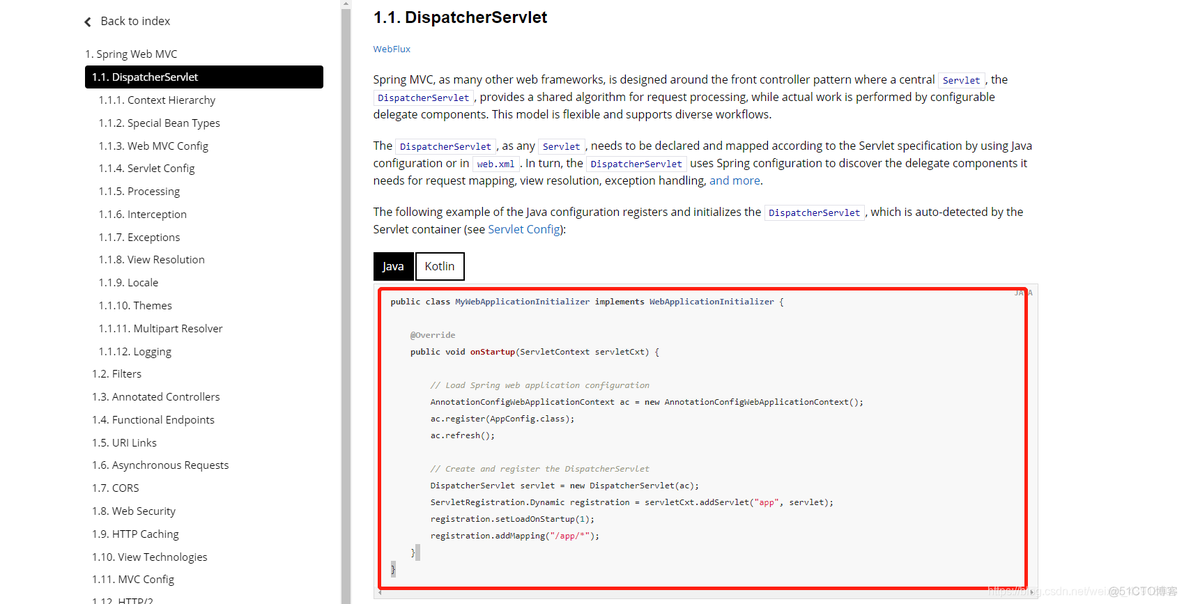Switch to the Kotlin code tab

point(439,267)
